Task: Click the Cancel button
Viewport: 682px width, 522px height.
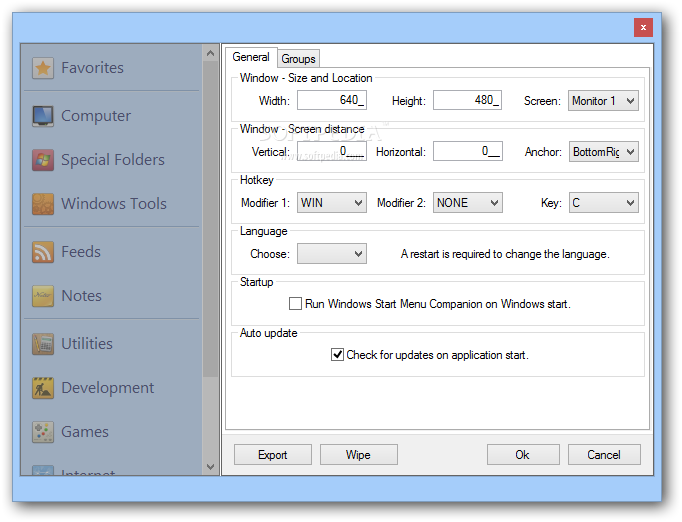Action: [604, 455]
